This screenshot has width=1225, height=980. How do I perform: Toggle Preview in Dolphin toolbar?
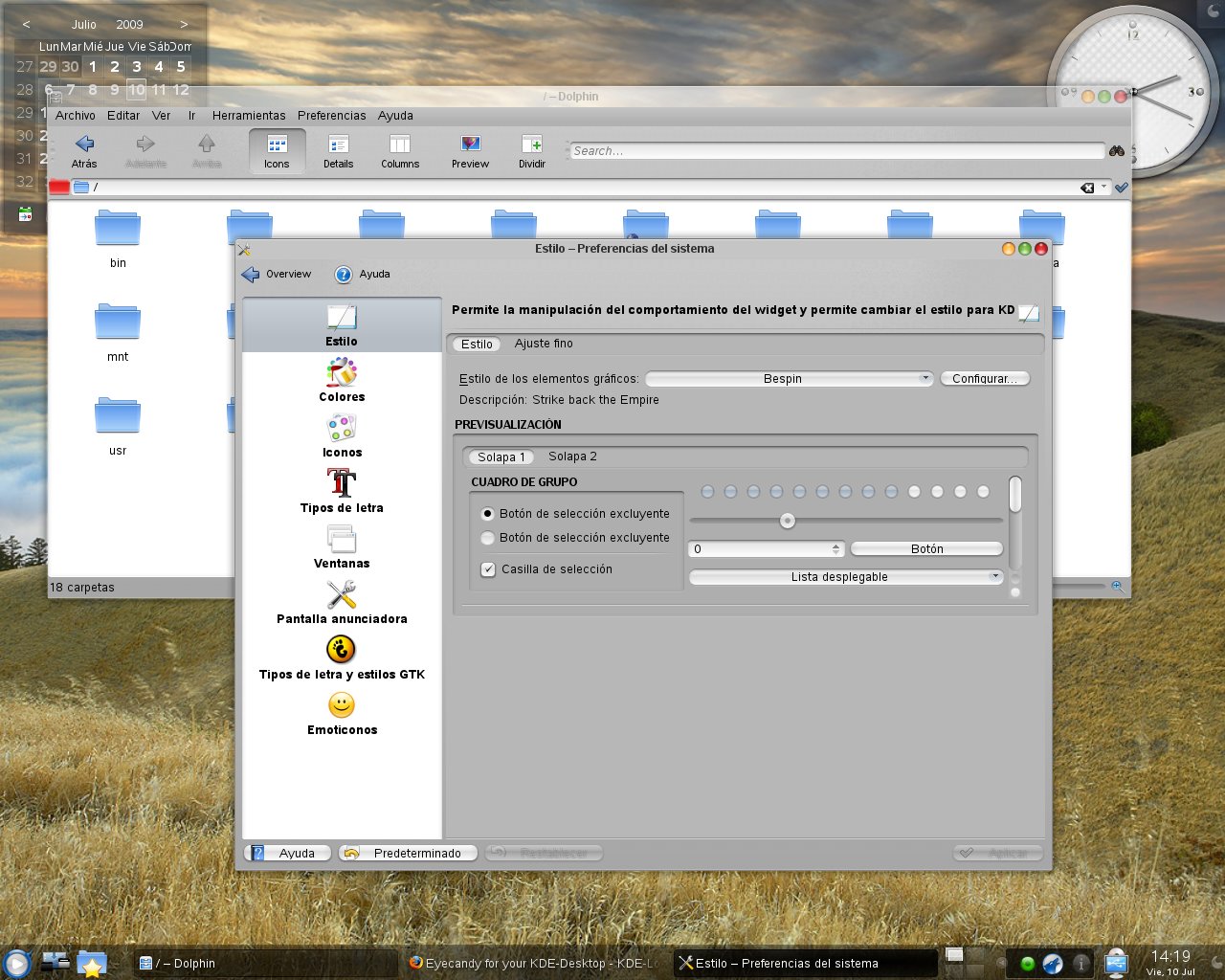tap(470, 151)
